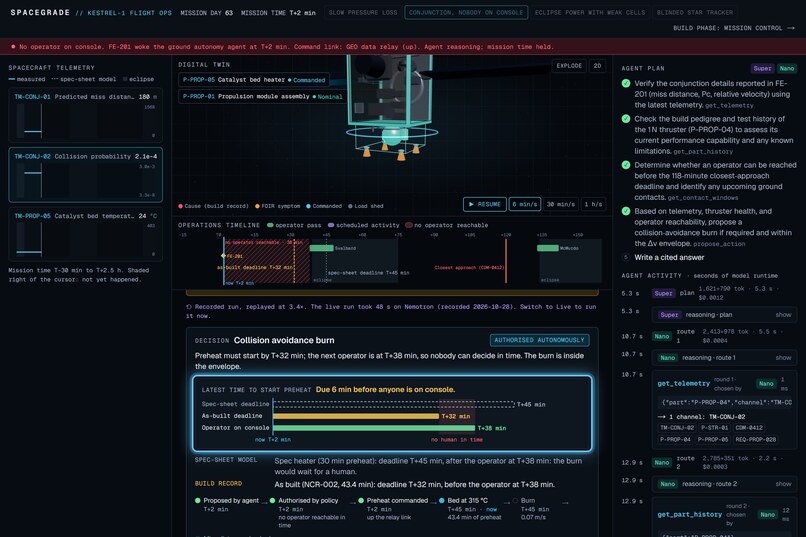Open the get_part_history tool call
806x537 pixels.
tap(689, 514)
